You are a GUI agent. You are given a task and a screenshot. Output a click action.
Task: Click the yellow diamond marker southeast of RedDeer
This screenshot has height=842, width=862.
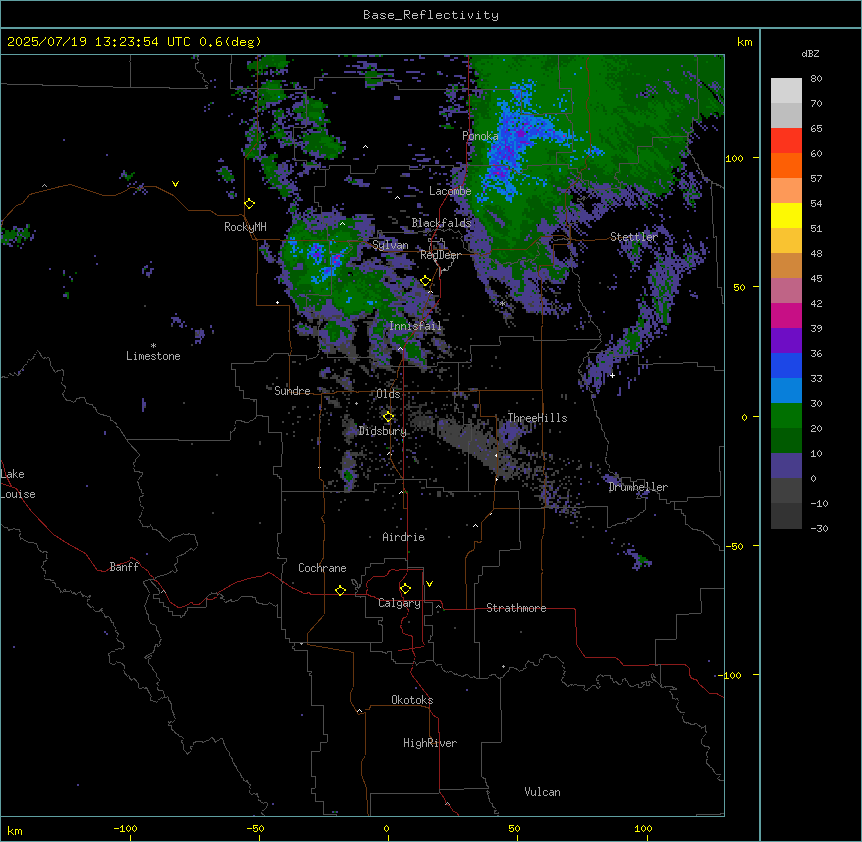[x=426, y=281]
